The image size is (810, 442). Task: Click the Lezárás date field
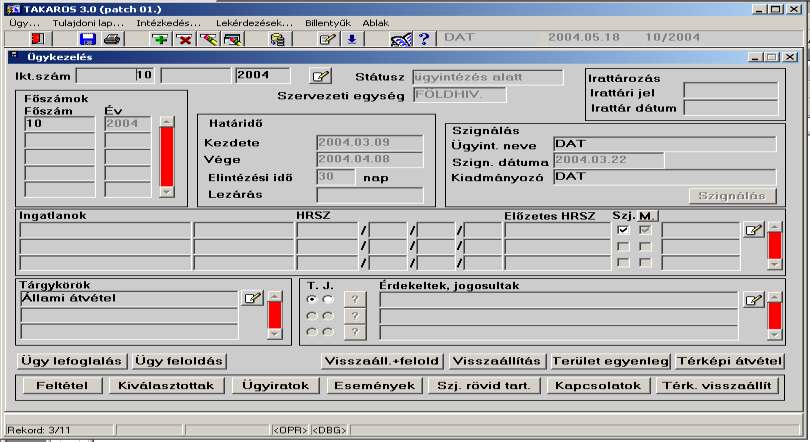pyautogui.click(x=370, y=195)
